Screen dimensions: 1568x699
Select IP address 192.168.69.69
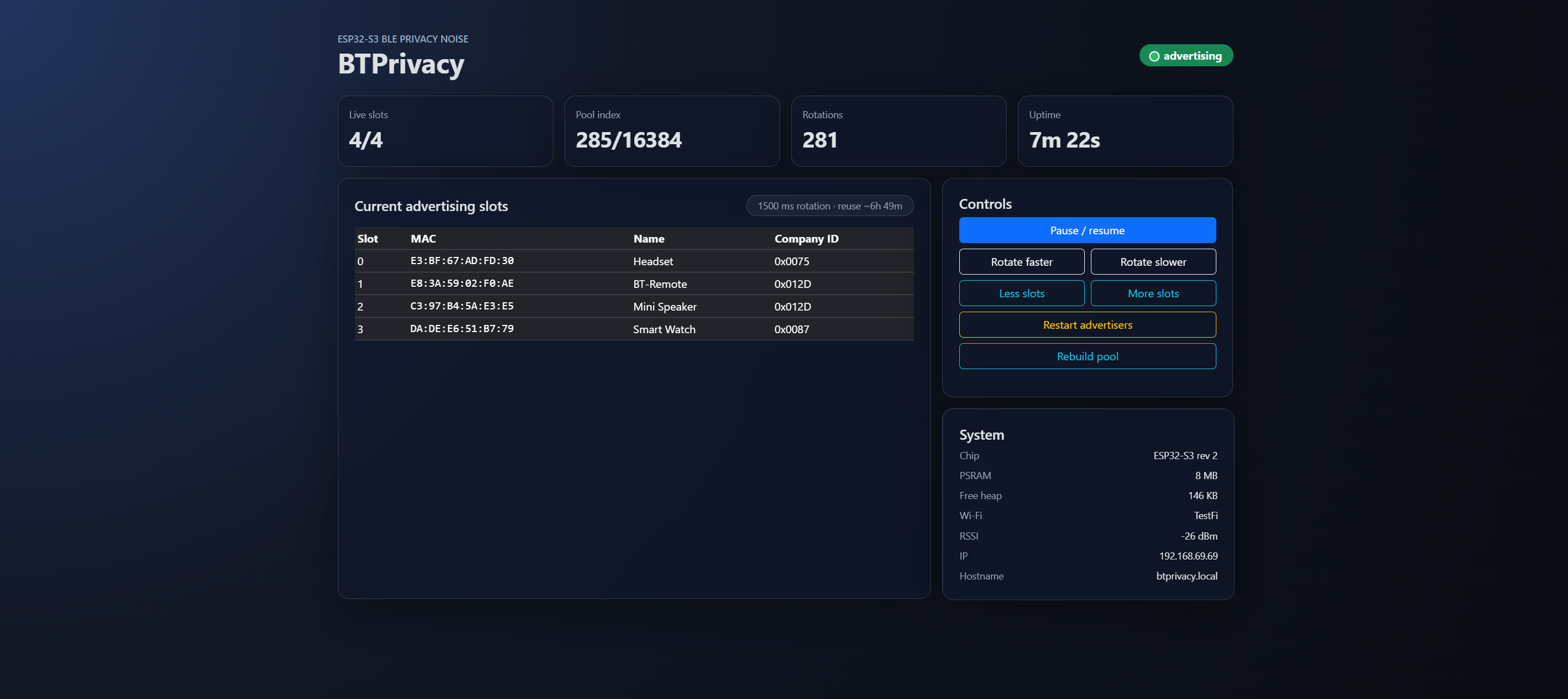pyautogui.click(x=1188, y=556)
